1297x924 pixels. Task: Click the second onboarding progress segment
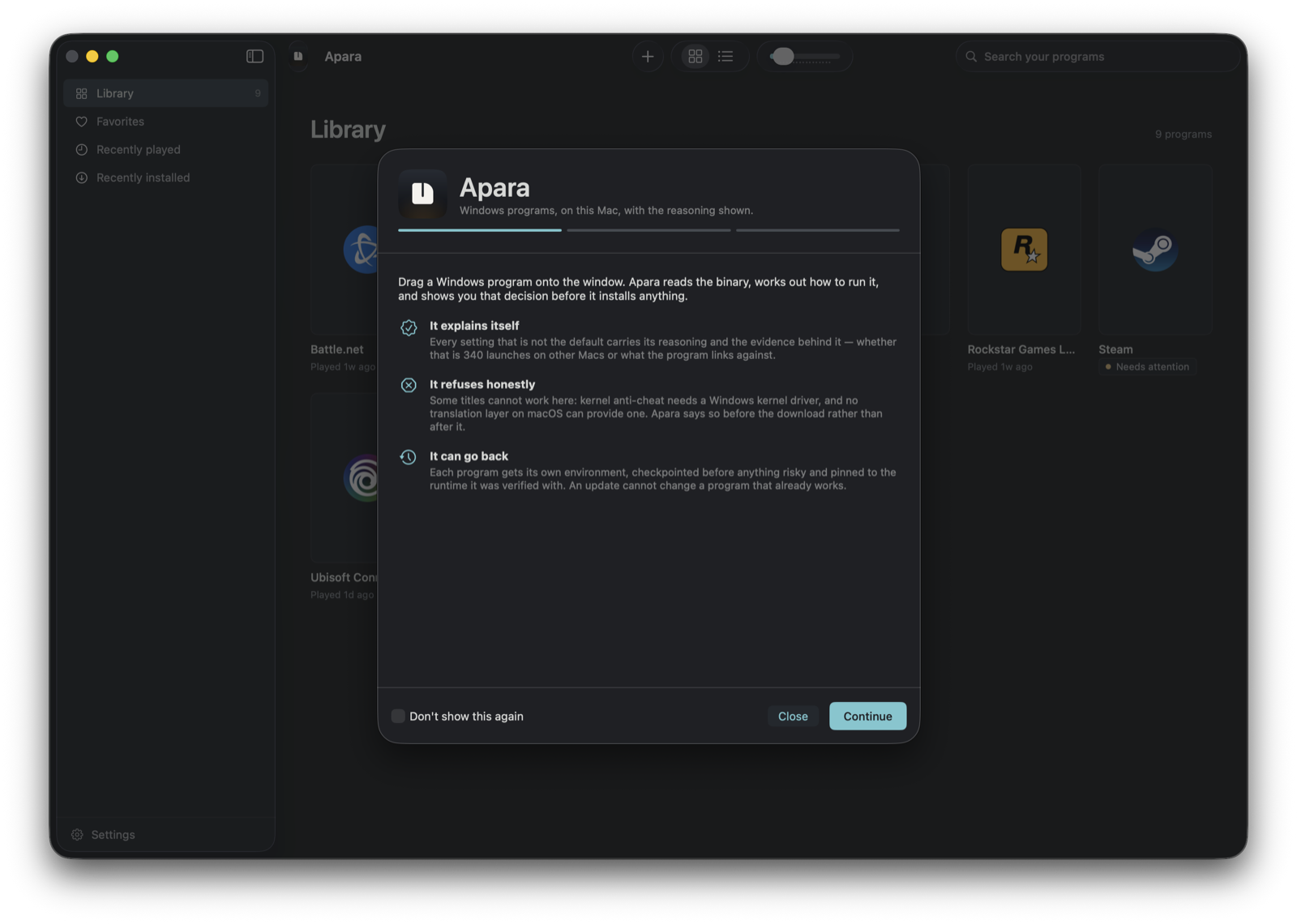[x=648, y=230]
